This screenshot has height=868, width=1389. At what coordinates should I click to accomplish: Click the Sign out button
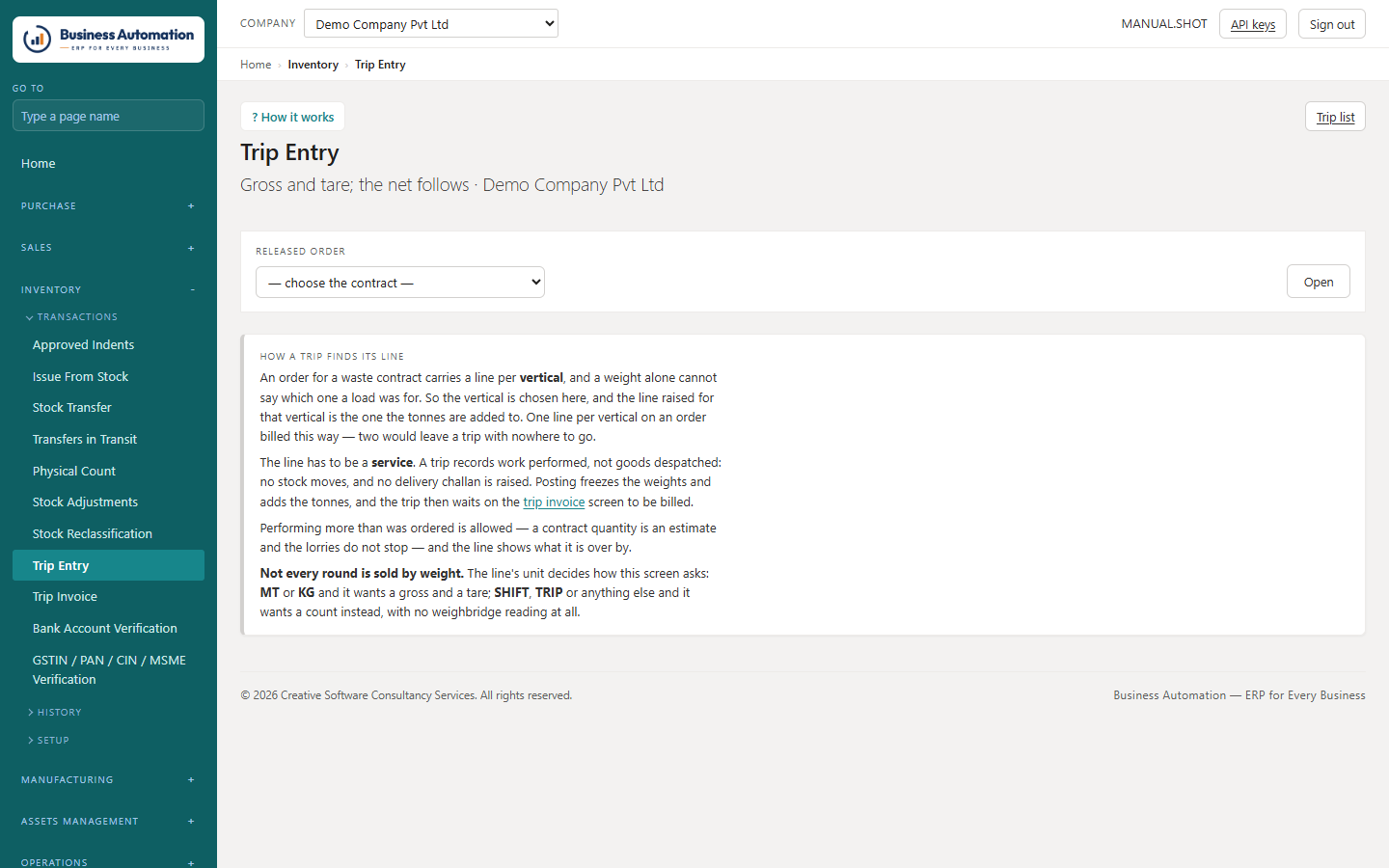click(x=1331, y=24)
